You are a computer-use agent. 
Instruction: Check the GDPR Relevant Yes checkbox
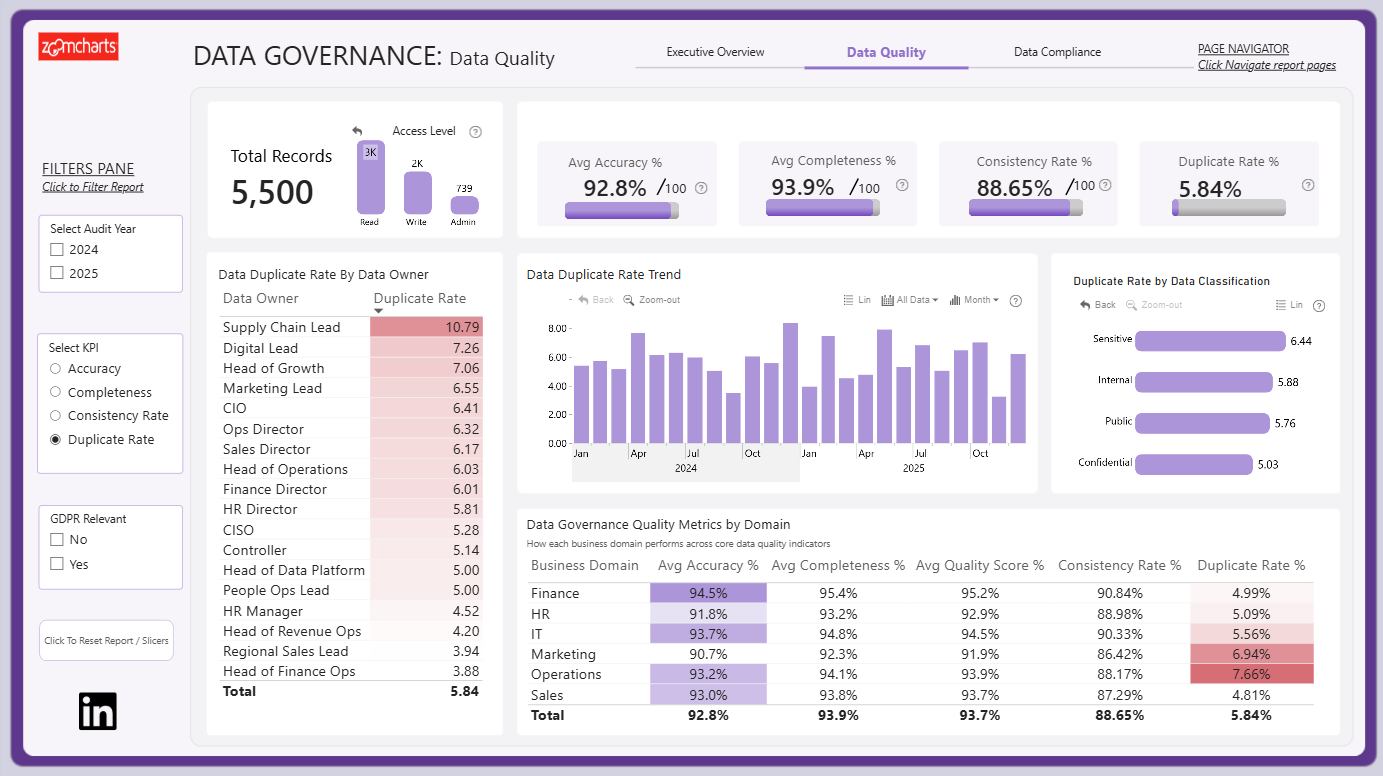tap(57, 564)
